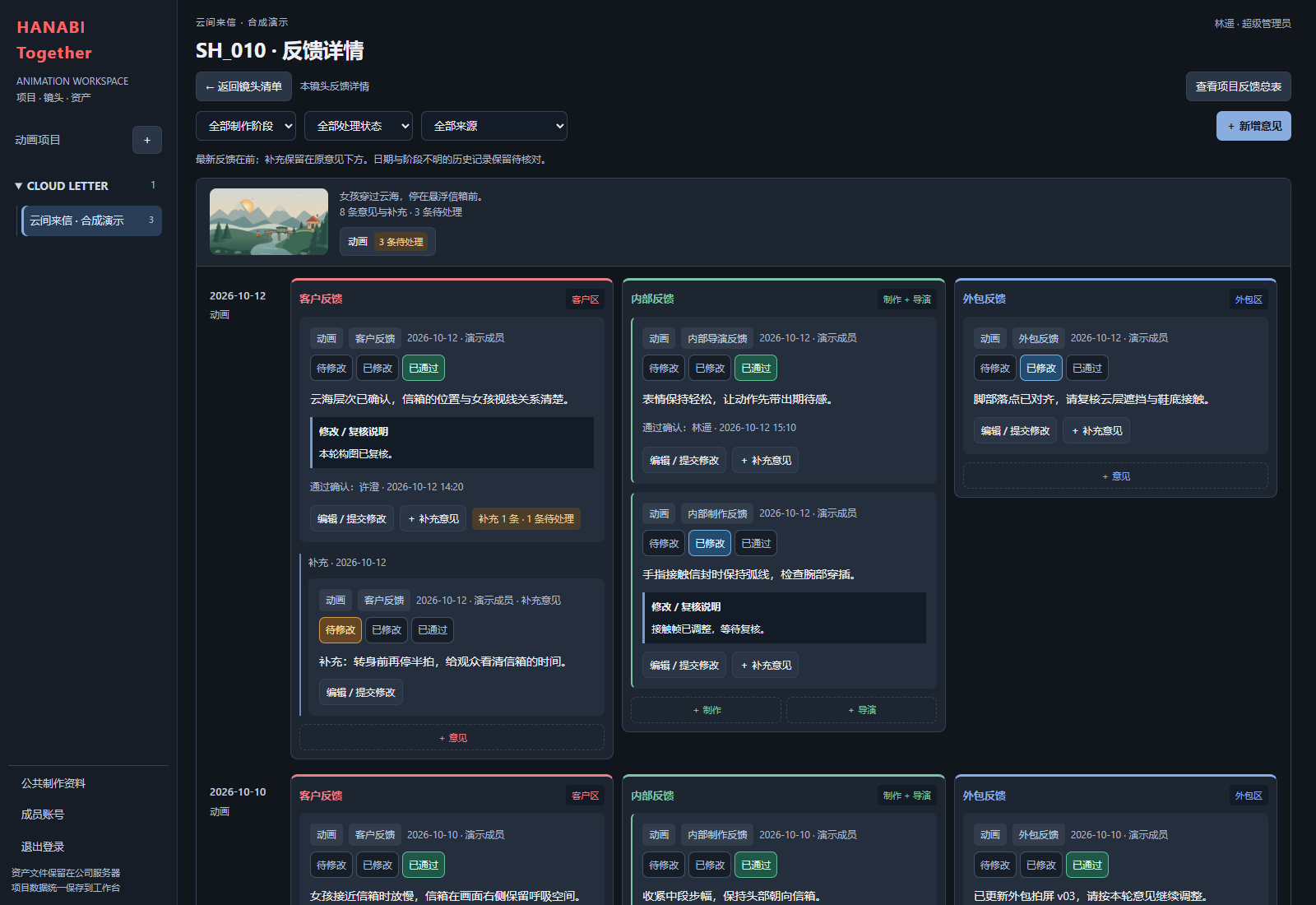This screenshot has height=905, width=1316.
Task: Mark 手指接触信封 feedback as 待修改
Action: (664, 544)
